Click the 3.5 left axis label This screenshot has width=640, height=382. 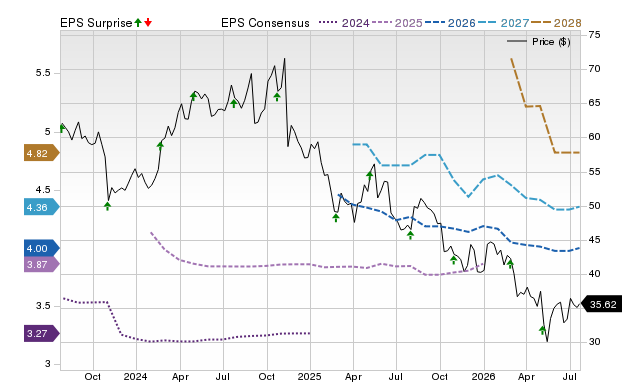[43, 306]
